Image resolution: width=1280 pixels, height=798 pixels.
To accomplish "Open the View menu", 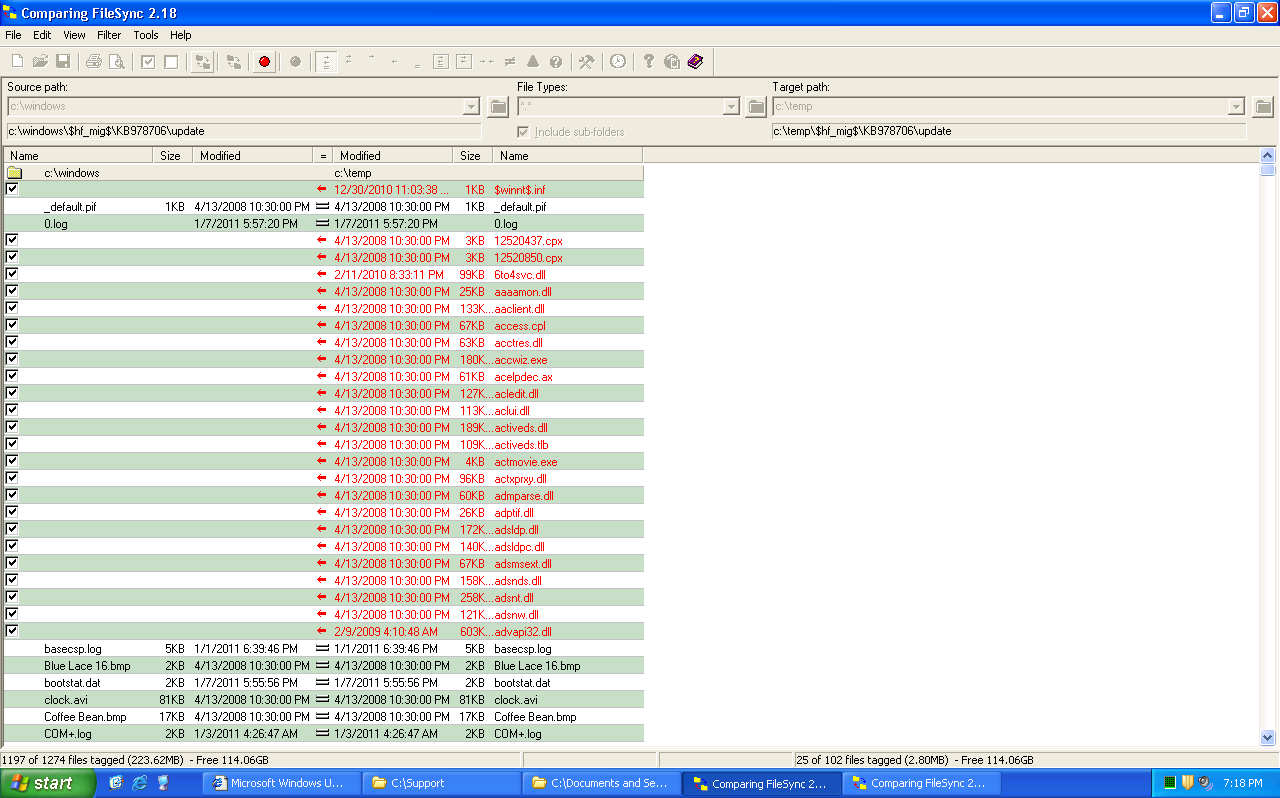I will tap(74, 35).
